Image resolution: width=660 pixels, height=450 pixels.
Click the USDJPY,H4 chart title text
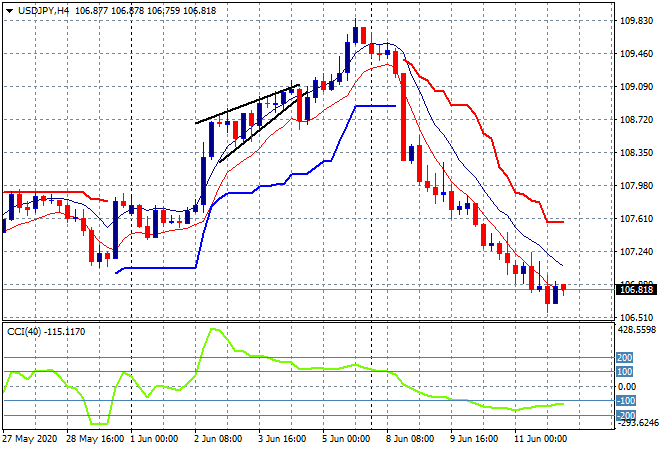tap(43, 11)
